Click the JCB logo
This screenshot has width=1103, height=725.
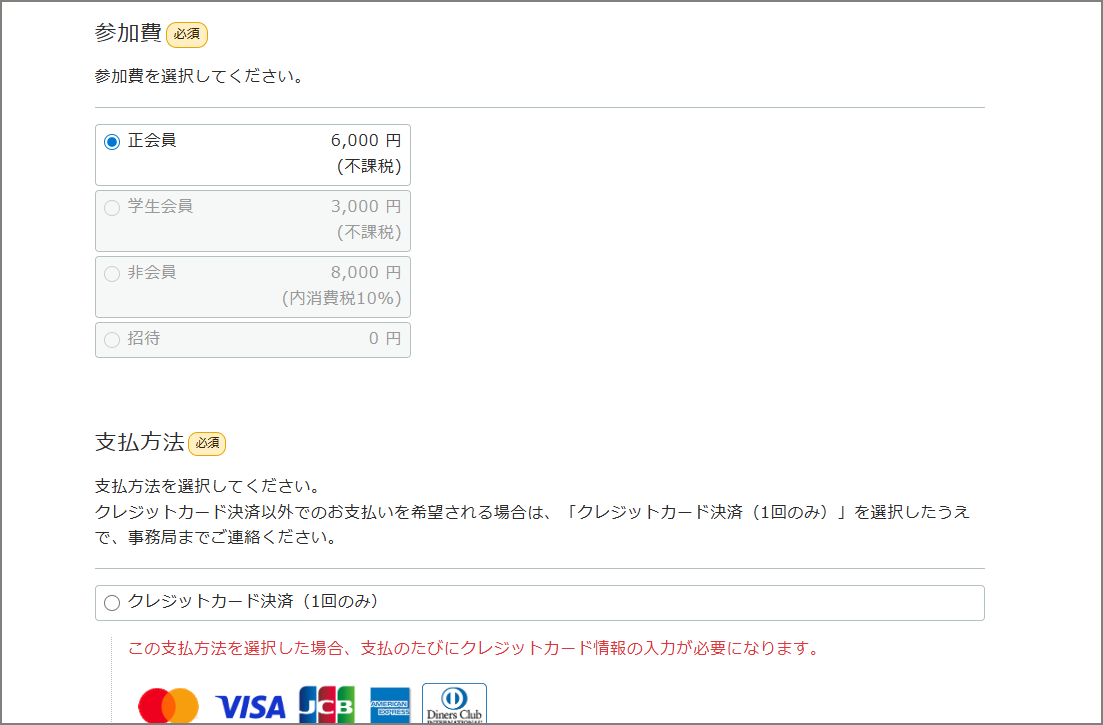[327, 705]
